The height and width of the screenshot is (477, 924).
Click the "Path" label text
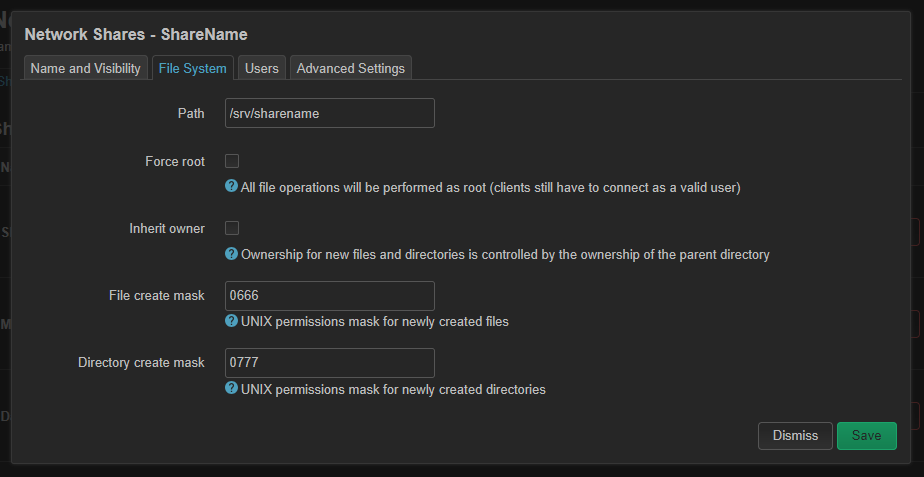(x=190, y=113)
